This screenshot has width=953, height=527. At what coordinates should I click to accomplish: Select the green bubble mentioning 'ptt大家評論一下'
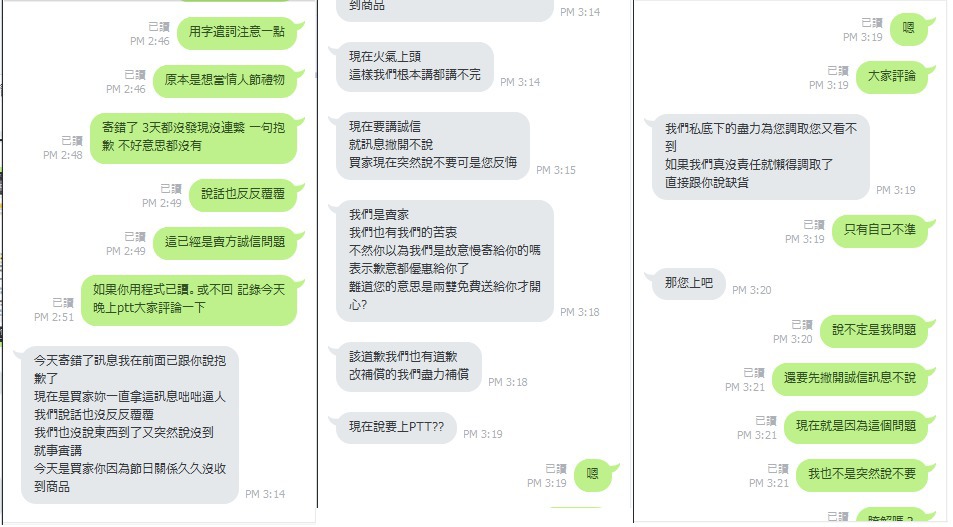189,299
